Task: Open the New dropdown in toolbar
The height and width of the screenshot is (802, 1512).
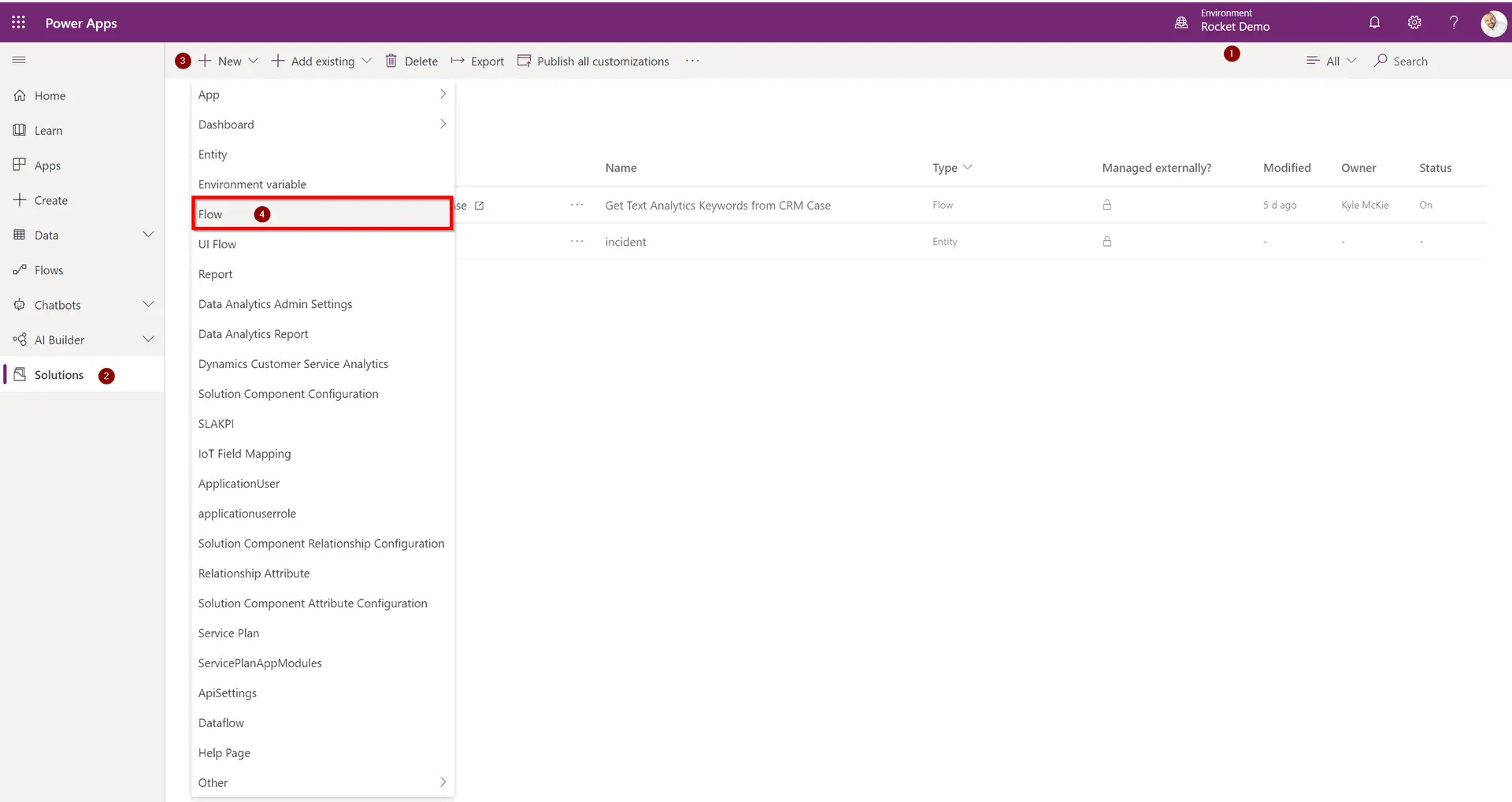Action: click(x=228, y=61)
